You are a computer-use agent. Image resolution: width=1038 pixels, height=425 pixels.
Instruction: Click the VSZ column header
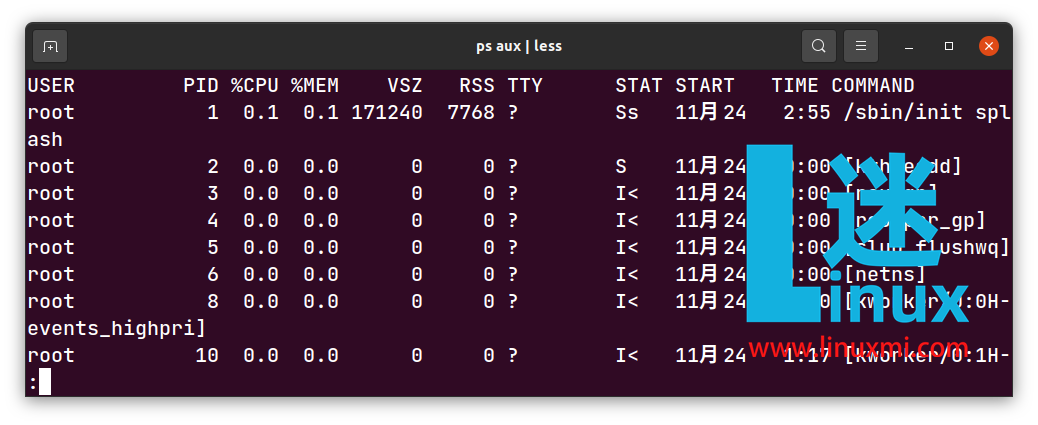click(x=405, y=85)
